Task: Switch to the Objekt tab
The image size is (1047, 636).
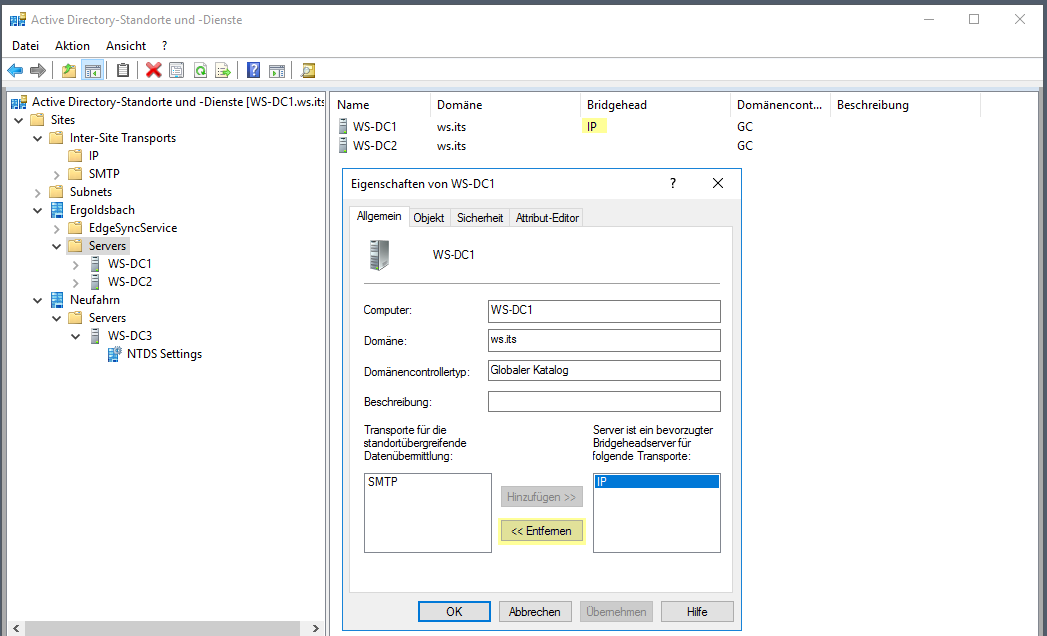Action: coord(429,218)
